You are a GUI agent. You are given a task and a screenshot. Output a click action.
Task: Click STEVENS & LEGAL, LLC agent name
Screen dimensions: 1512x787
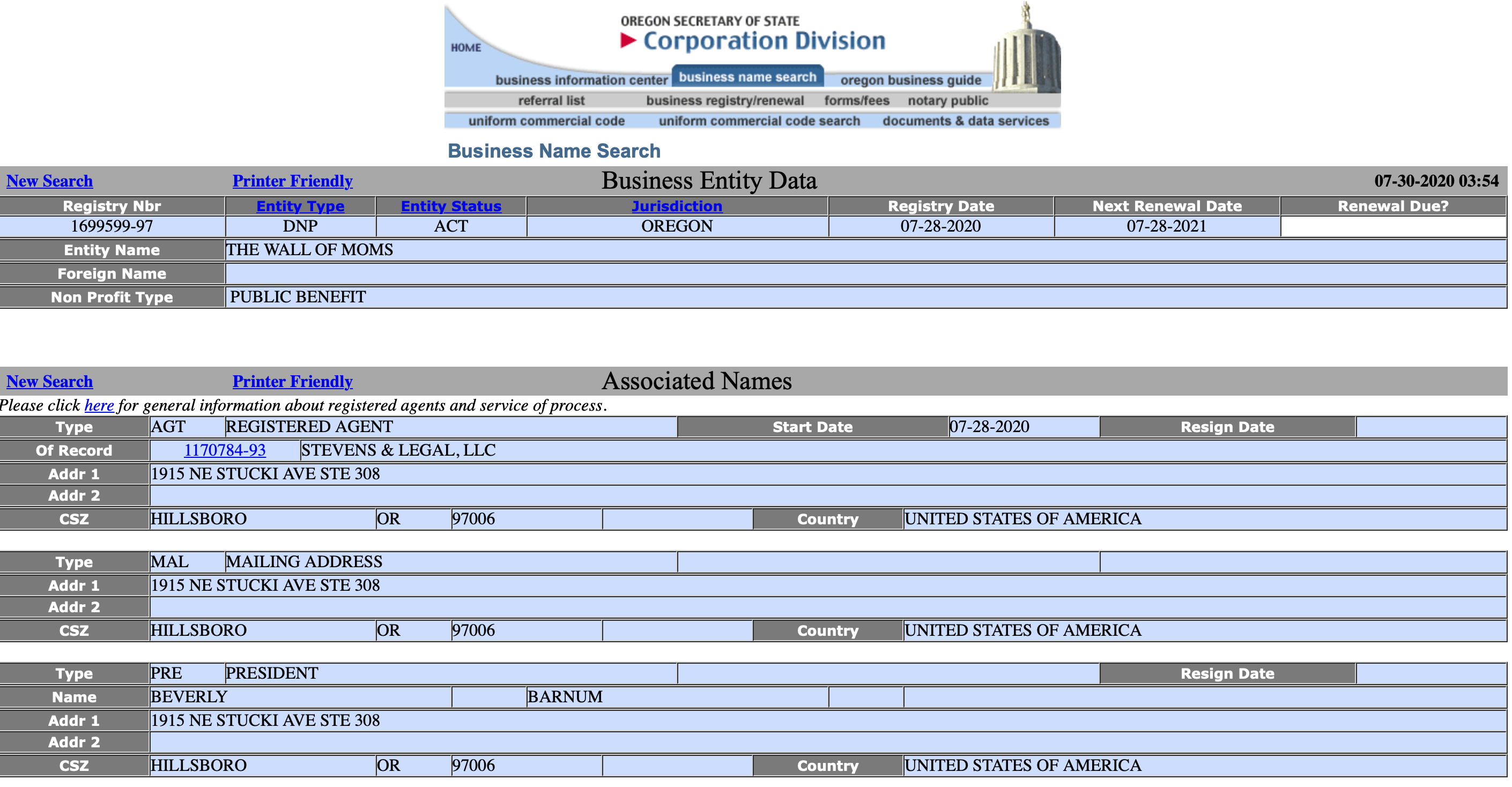[398, 450]
